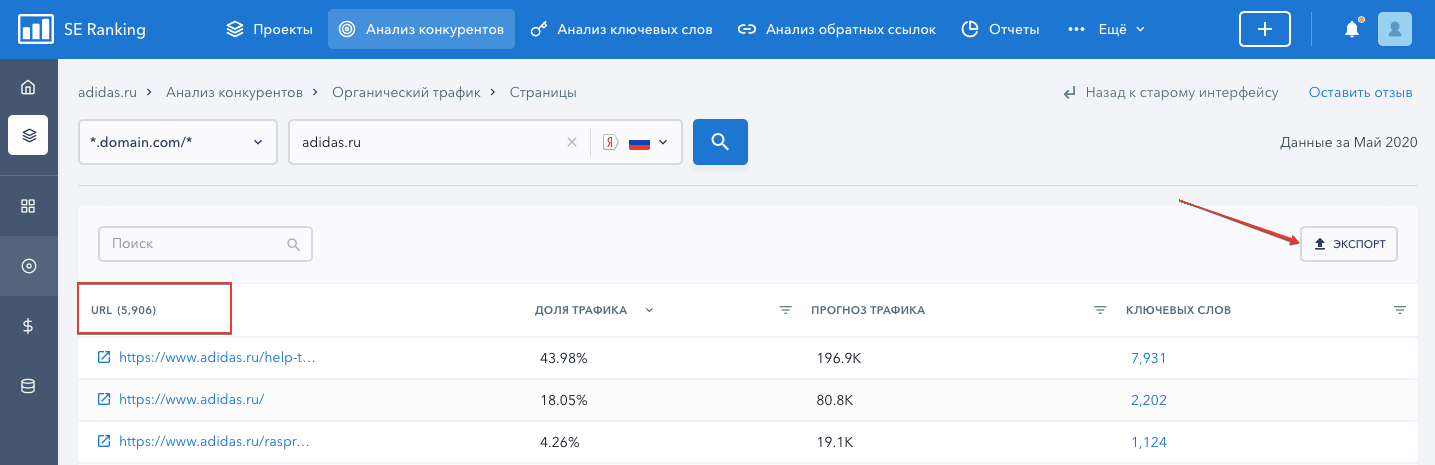Click 2,202 keywords link
The height and width of the screenshot is (465, 1435).
(1148, 400)
